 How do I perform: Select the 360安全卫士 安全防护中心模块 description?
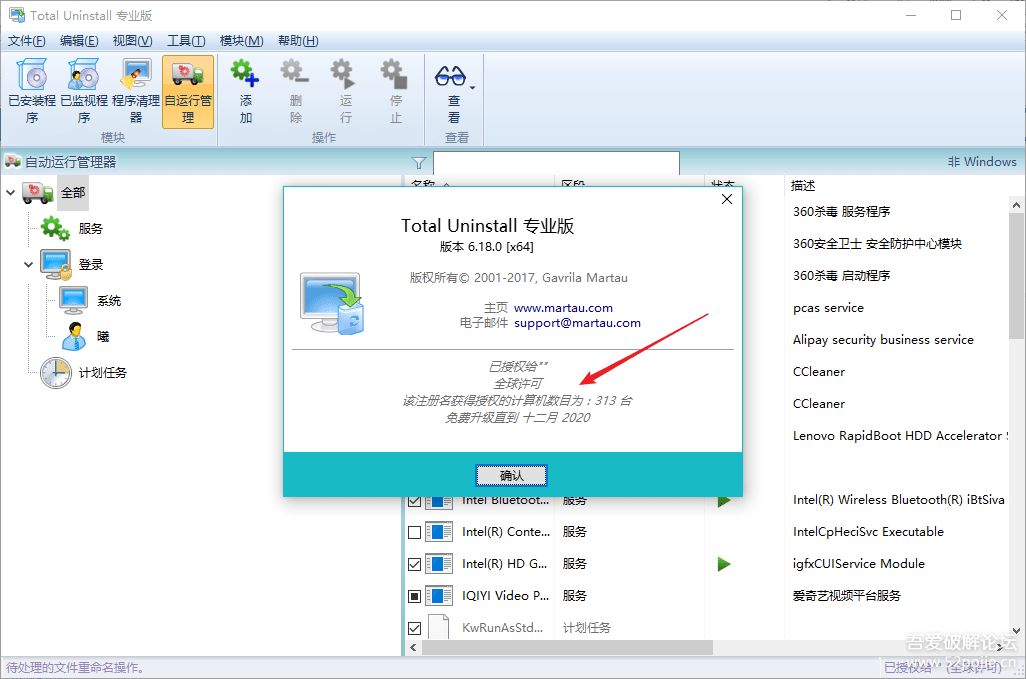click(x=877, y=243)
